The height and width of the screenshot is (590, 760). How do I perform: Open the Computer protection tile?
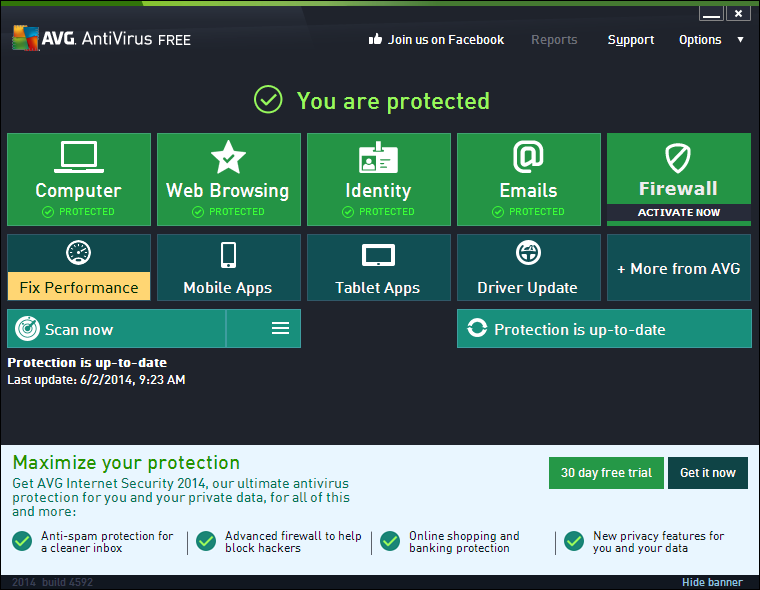tap(79, 179)
